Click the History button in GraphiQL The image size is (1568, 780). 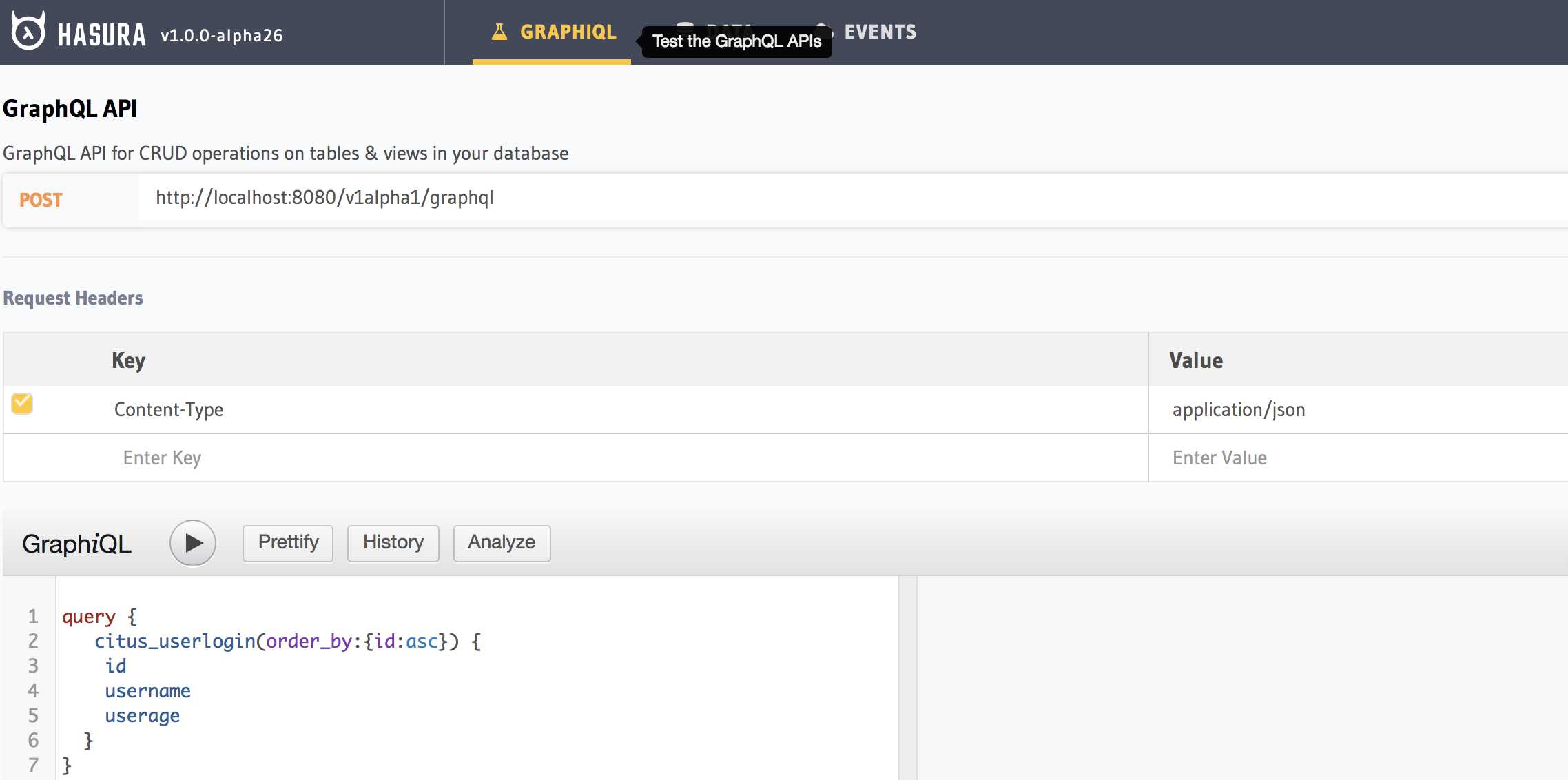click(393, 542)
